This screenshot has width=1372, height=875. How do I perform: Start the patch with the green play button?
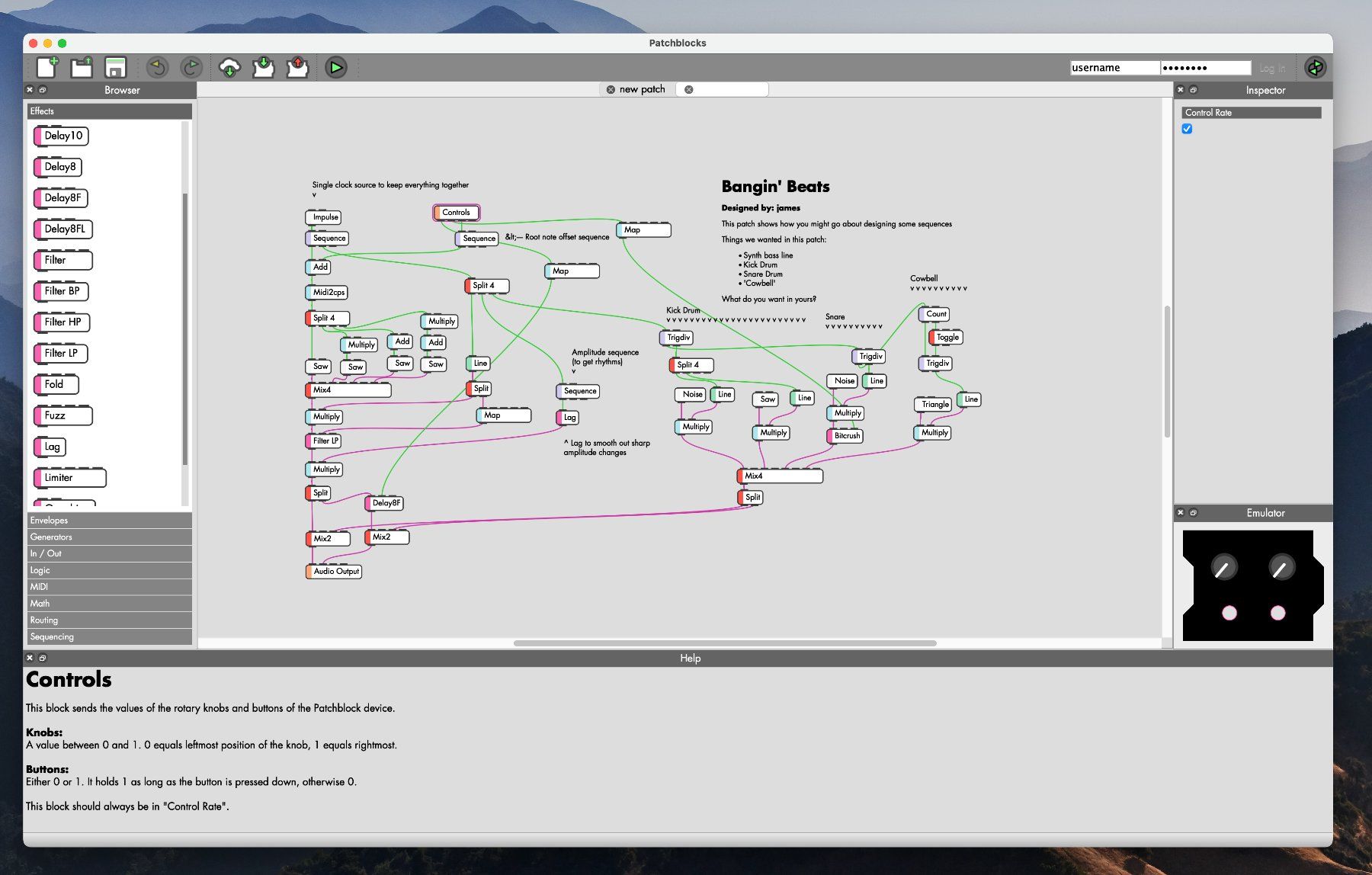(335, 68)
